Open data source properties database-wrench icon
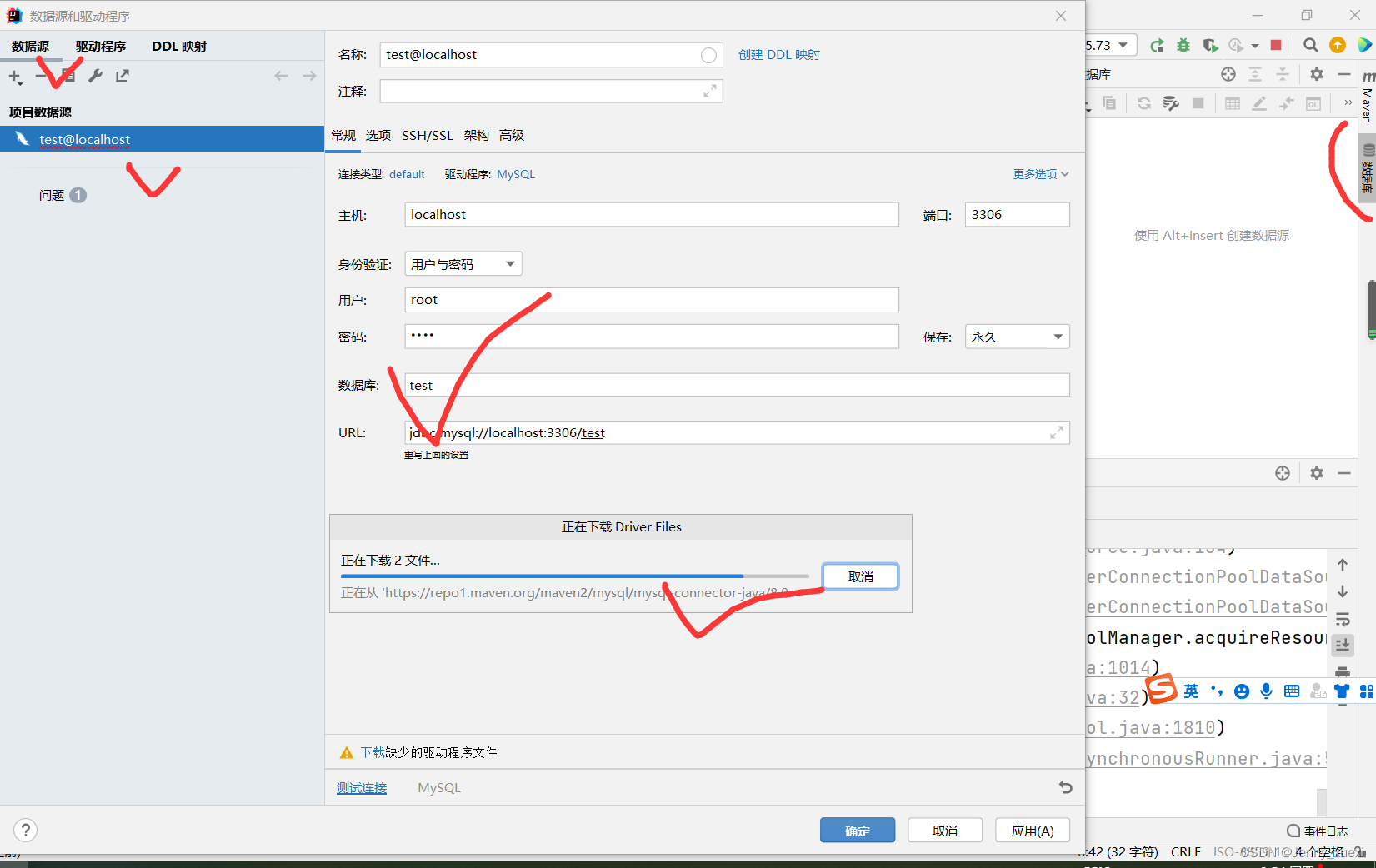The width and height of the screenshot is (1376, 868). point(1171,103)
